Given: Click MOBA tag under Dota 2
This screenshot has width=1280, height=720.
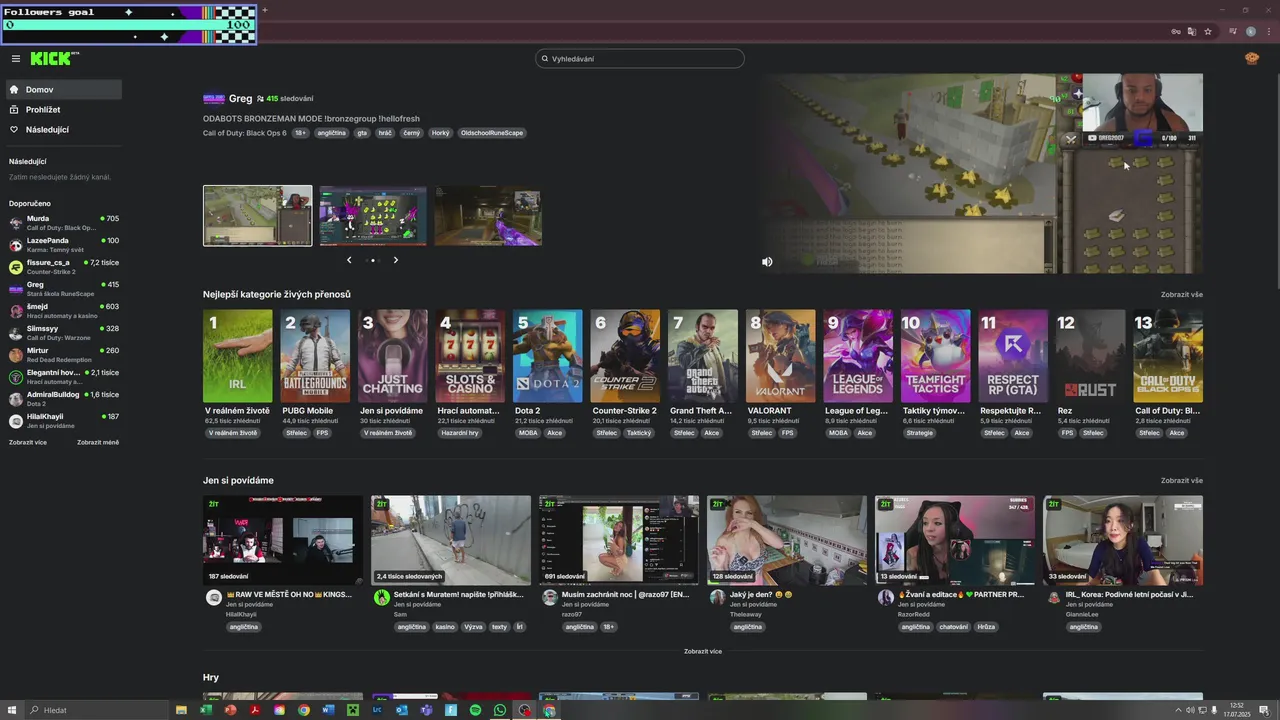Looking at the screenshot, I should click(x=528, y=433).
